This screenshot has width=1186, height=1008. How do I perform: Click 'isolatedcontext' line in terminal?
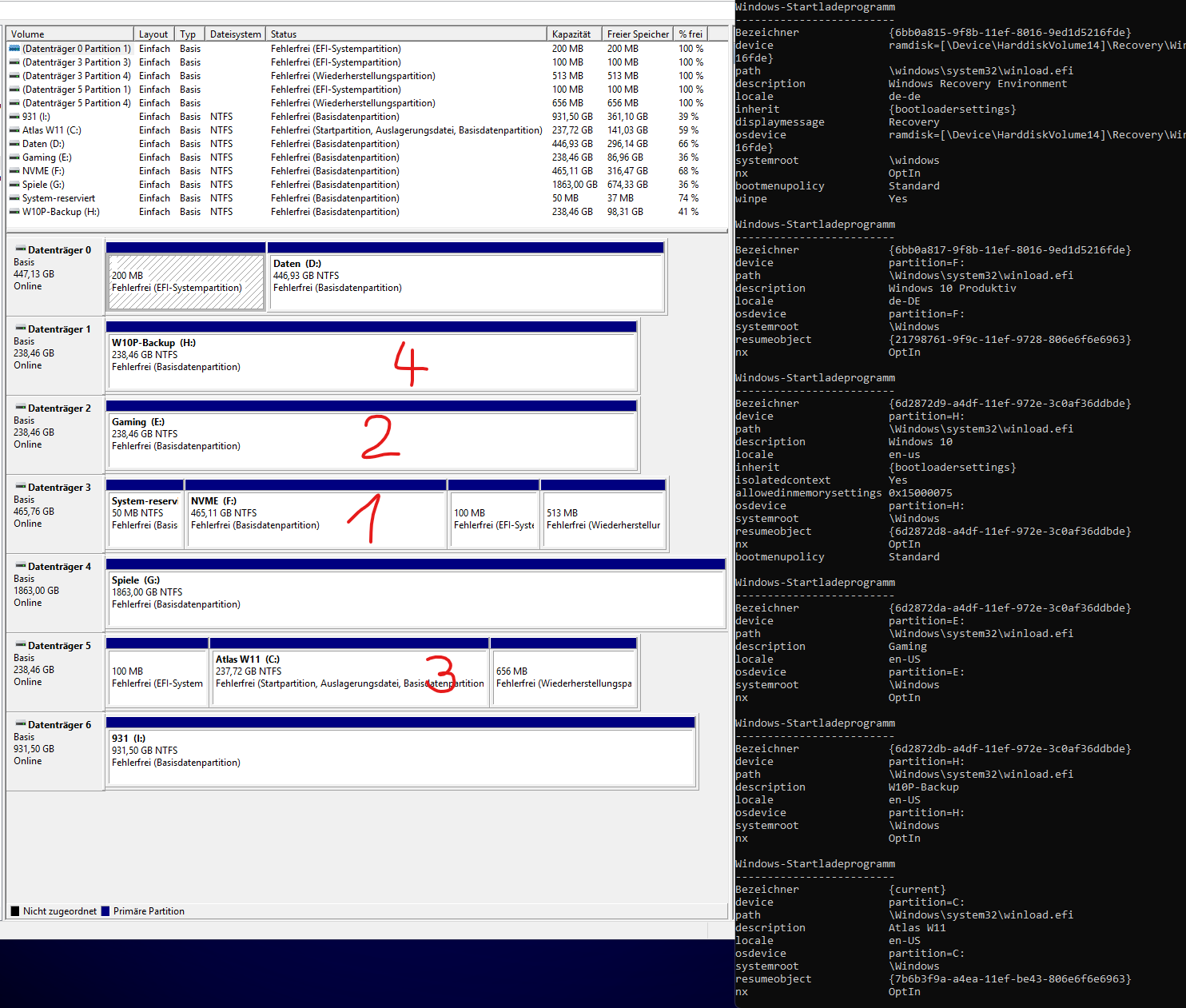point(821,480)
